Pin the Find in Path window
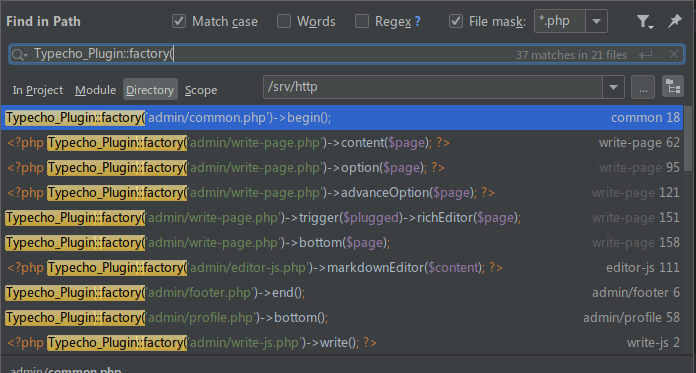Image resolution: width=696 pixels, height=373 pixels. click(x=674, y=21)
